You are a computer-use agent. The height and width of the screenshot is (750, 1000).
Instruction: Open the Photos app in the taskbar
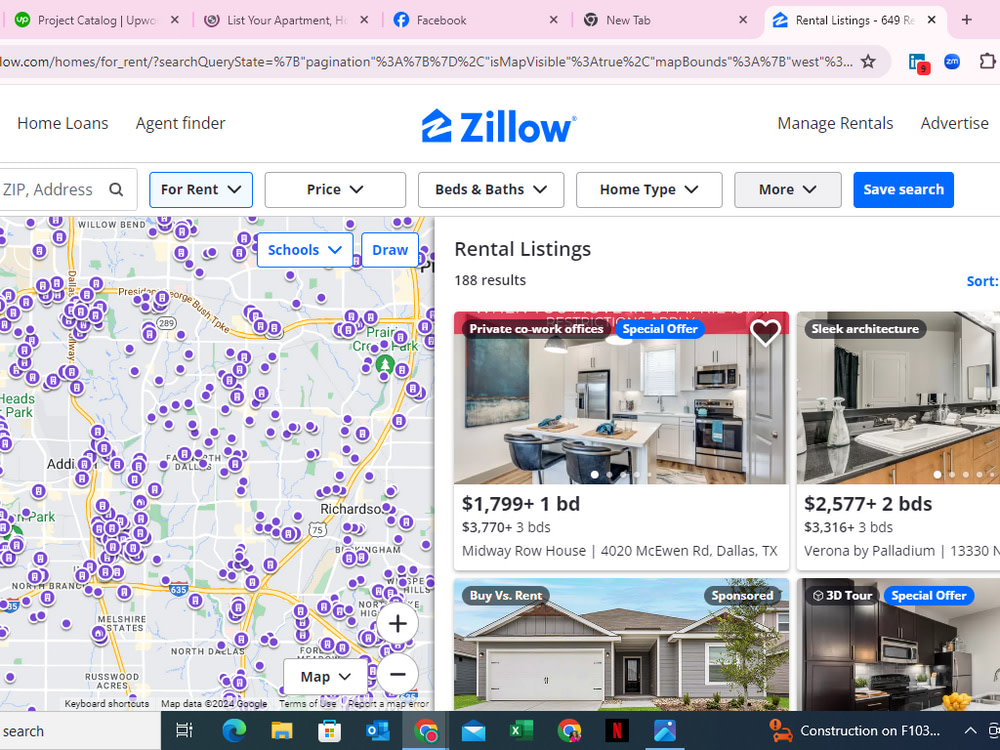(x=665, y=730)
